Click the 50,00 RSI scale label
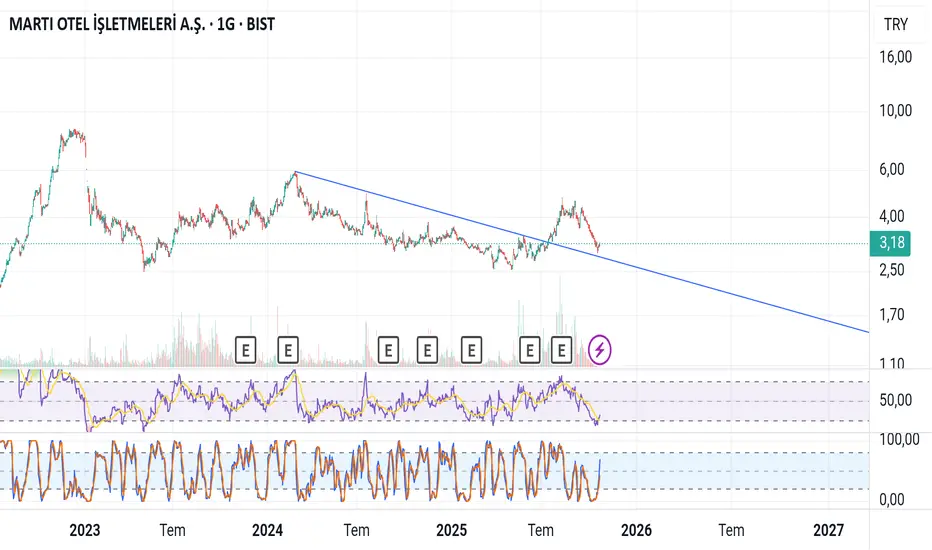Viewport: 932px width, 550px height. [895, 400]
